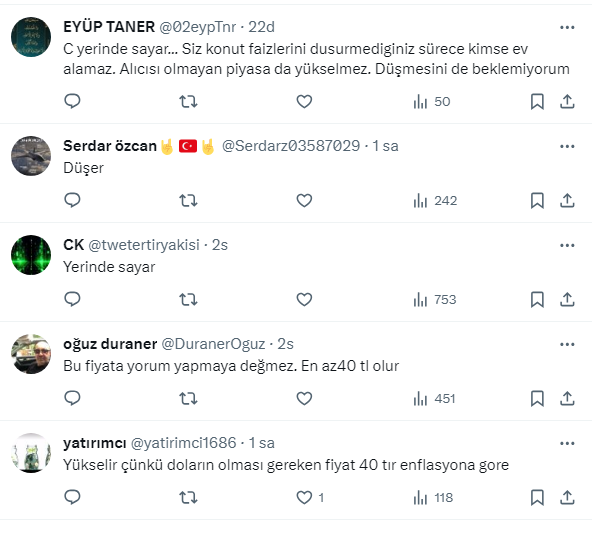609x537 pixels.
Task: Share EYÜP TANER's tweet
Action: point(567,101)
